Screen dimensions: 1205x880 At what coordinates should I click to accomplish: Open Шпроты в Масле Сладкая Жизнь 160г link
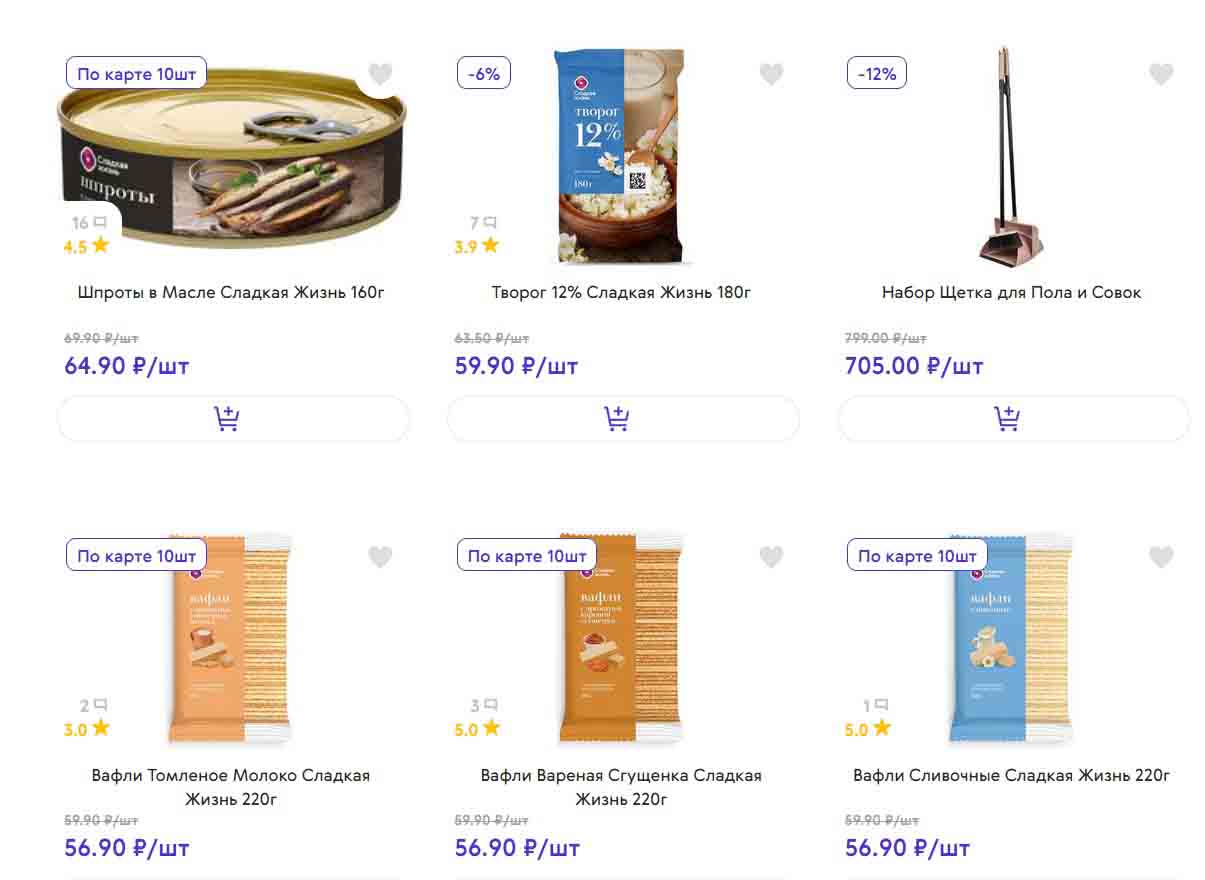point(231,293)
